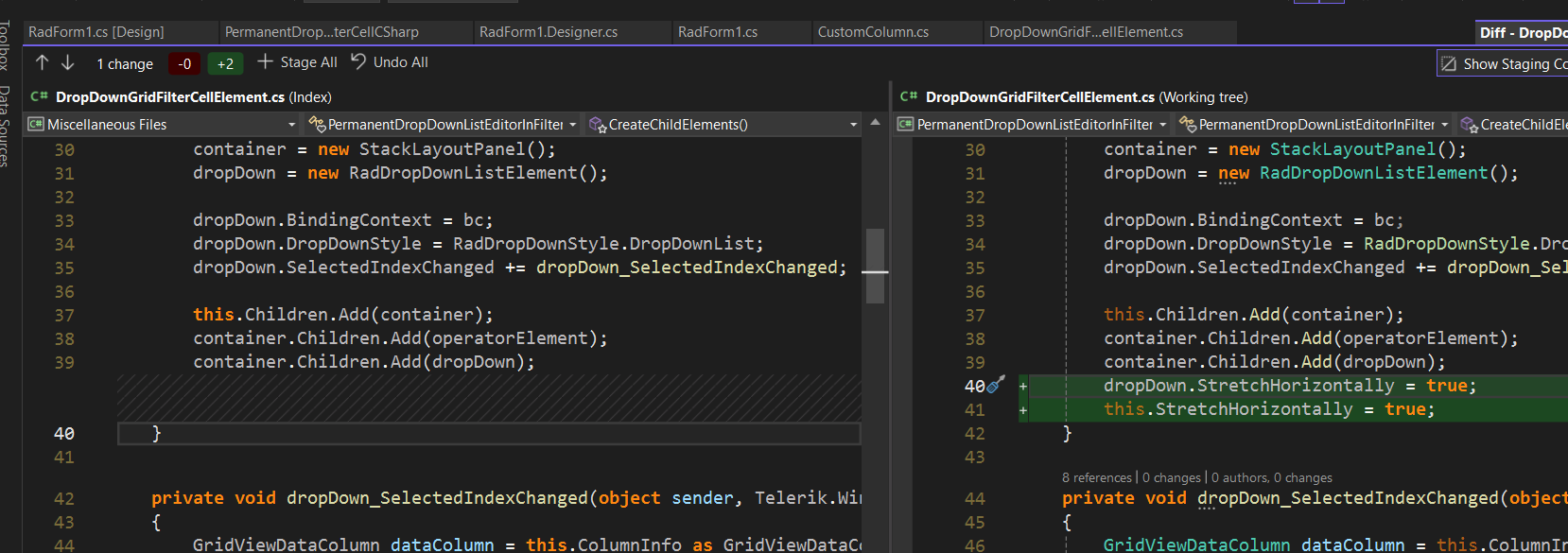Click the left pane scrollbar up arrow

pyautogui.click(x=875, y=123)
